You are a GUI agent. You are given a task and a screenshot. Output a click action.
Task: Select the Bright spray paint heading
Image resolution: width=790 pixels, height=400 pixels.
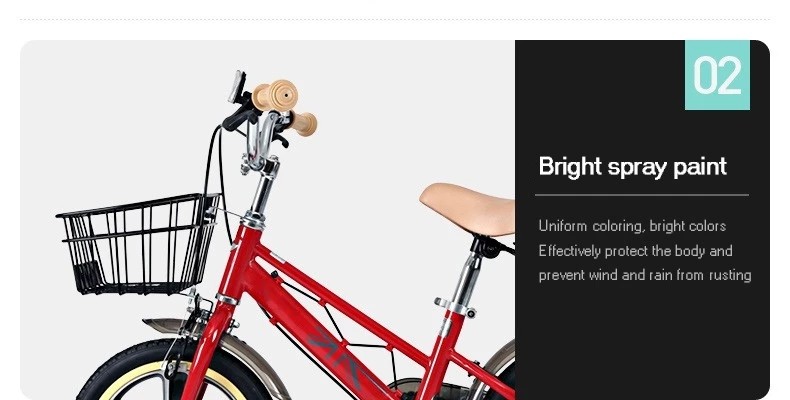[632, 167]
